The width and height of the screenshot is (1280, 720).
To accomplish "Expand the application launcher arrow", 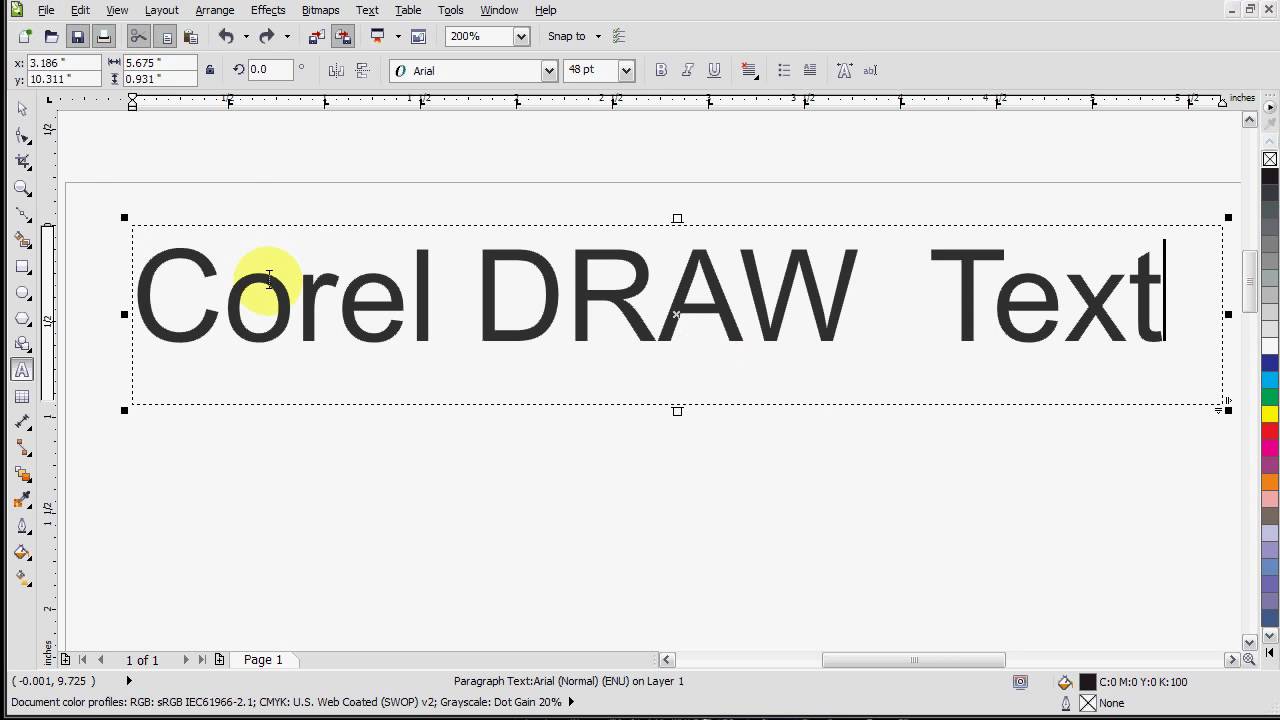I will point(398,37).
